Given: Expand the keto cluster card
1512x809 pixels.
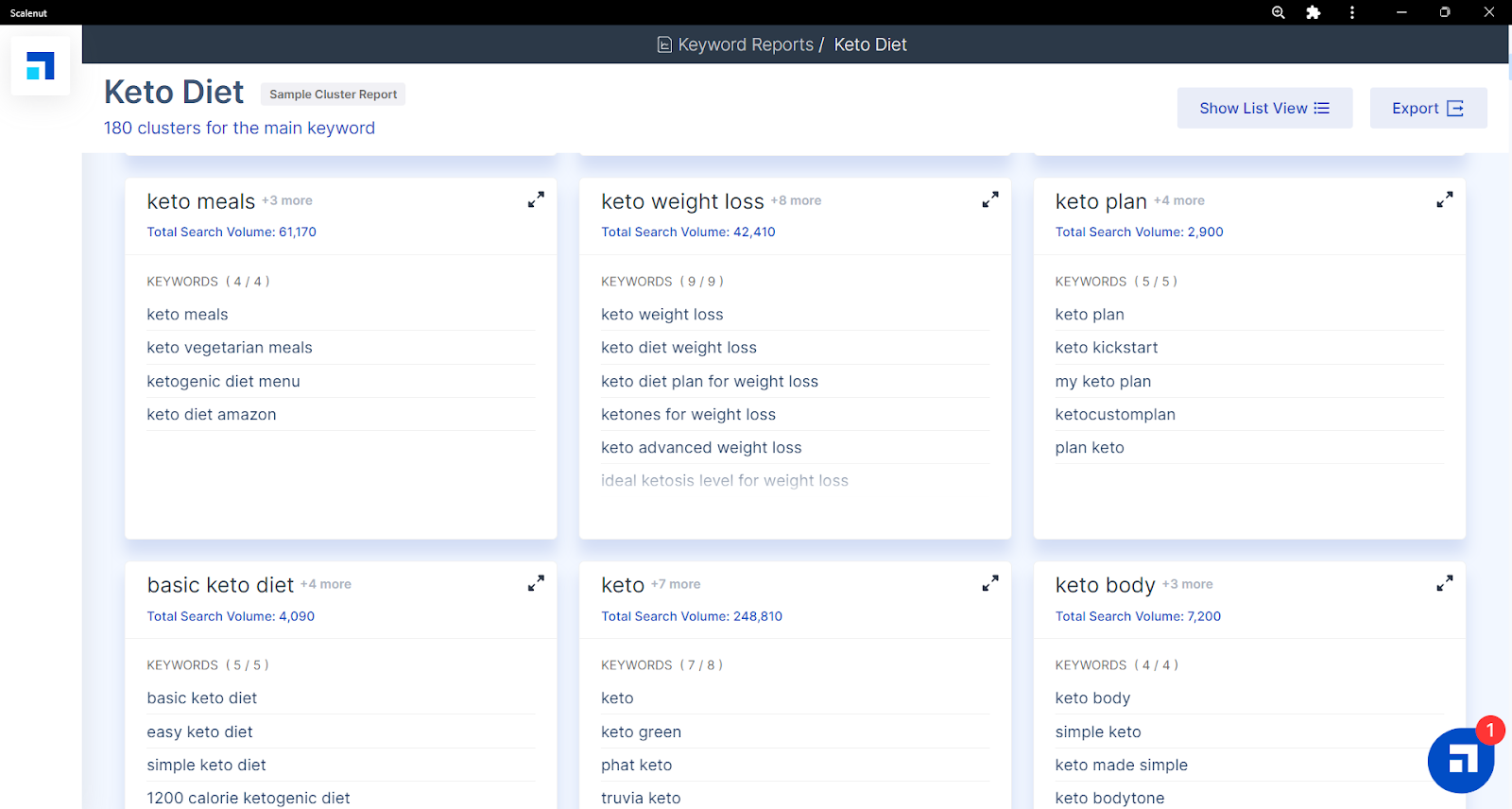Looking at the screenshot, I should coord(989,584).
